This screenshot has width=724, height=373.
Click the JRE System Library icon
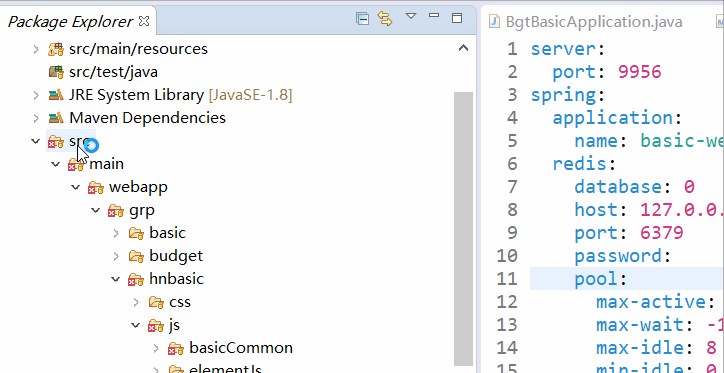tap(56, 95)
